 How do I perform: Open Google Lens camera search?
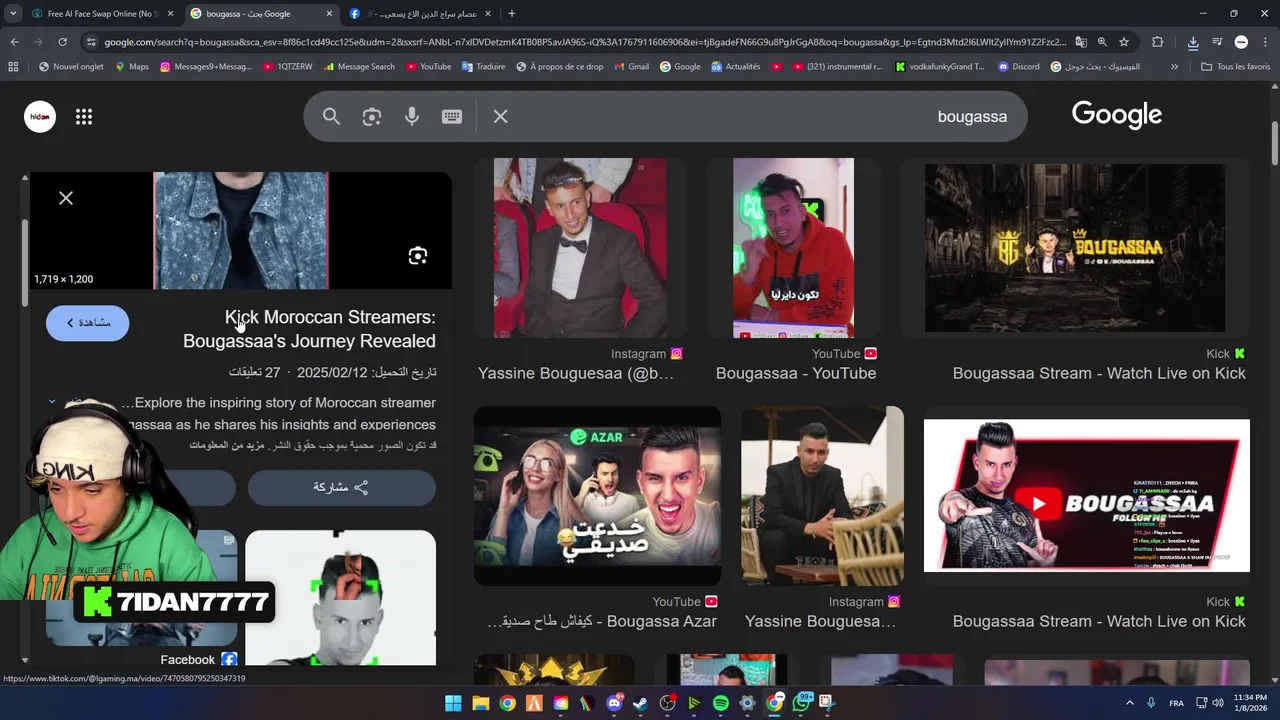pos(372,117)
